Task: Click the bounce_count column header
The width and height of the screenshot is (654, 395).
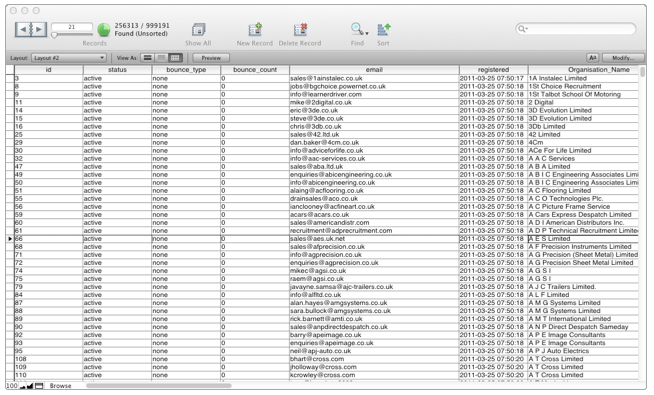Action: click(x=255, y=70)
